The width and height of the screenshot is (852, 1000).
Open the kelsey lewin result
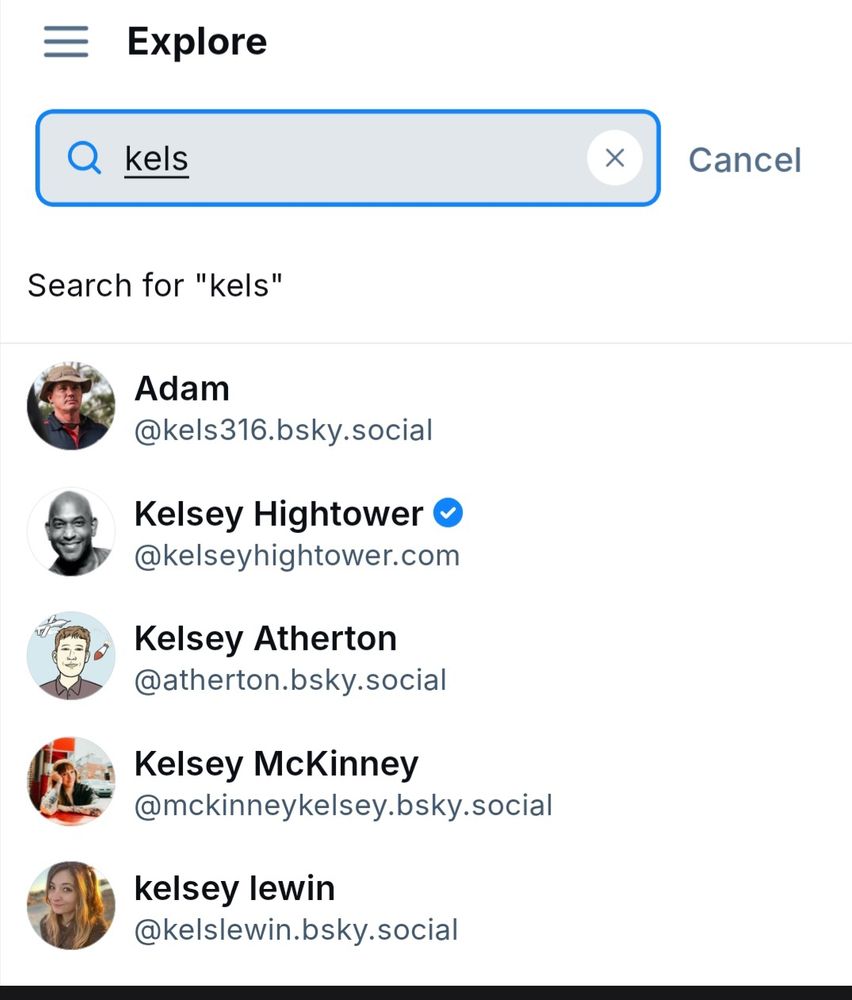(234, 888)
